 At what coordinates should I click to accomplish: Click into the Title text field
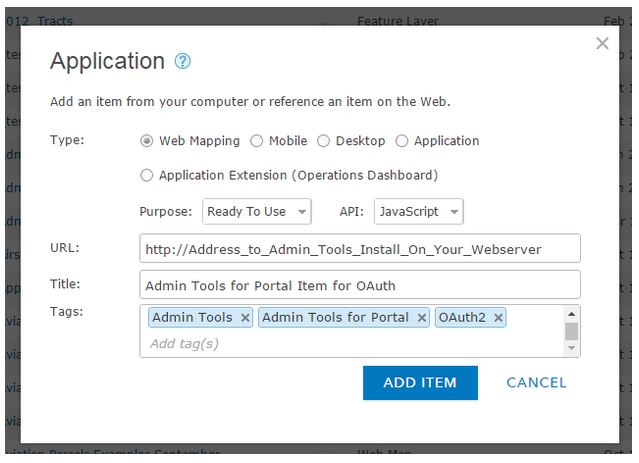(x=360, y=285)
